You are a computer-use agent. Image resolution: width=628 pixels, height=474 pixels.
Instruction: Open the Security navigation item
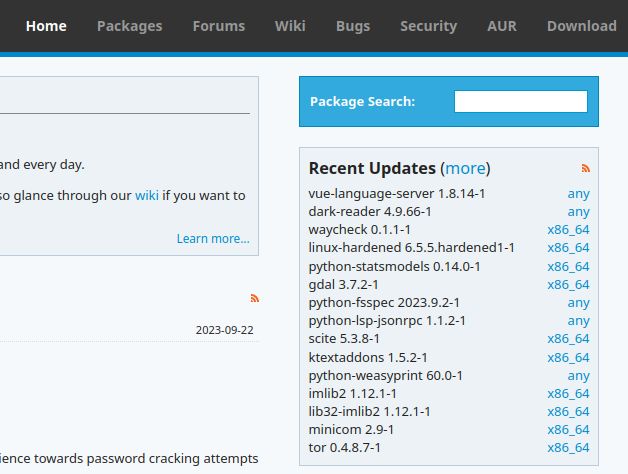pyautogui.click(x=428, y=26)
